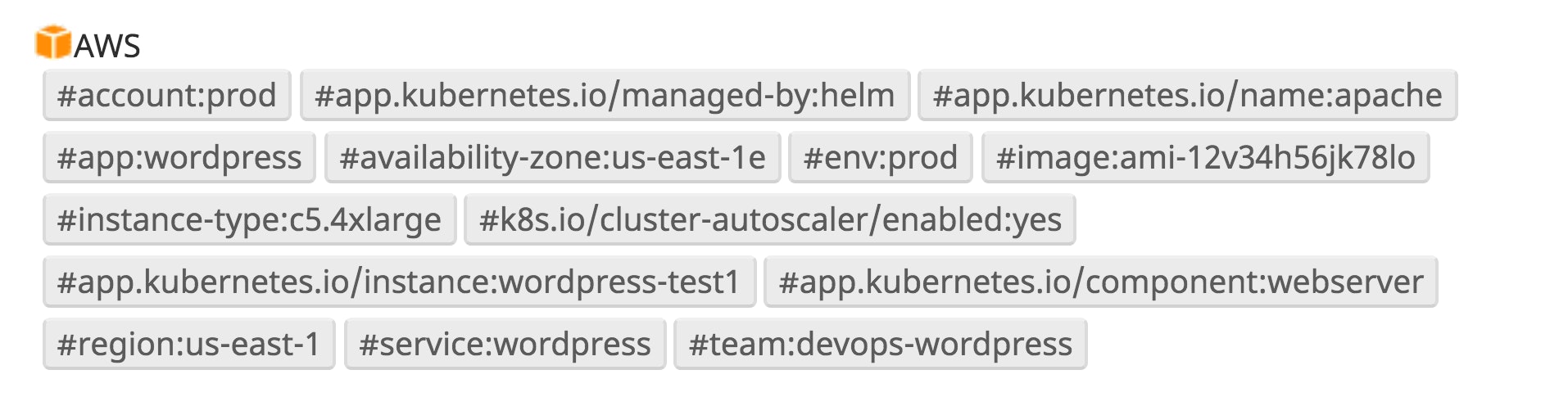Viewport: 1568px width, 406px height.
Task: Click the managed-by:helm Kubernetes tag
Action: (x=605, y=96)
